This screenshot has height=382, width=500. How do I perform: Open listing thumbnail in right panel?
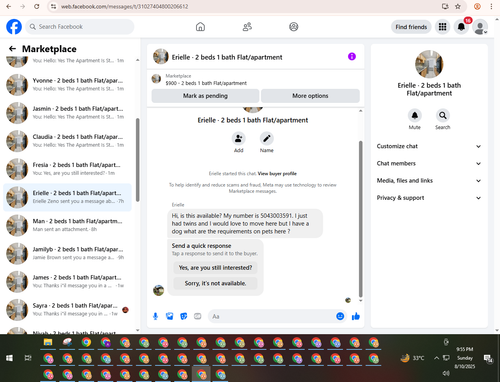[429, 64]
